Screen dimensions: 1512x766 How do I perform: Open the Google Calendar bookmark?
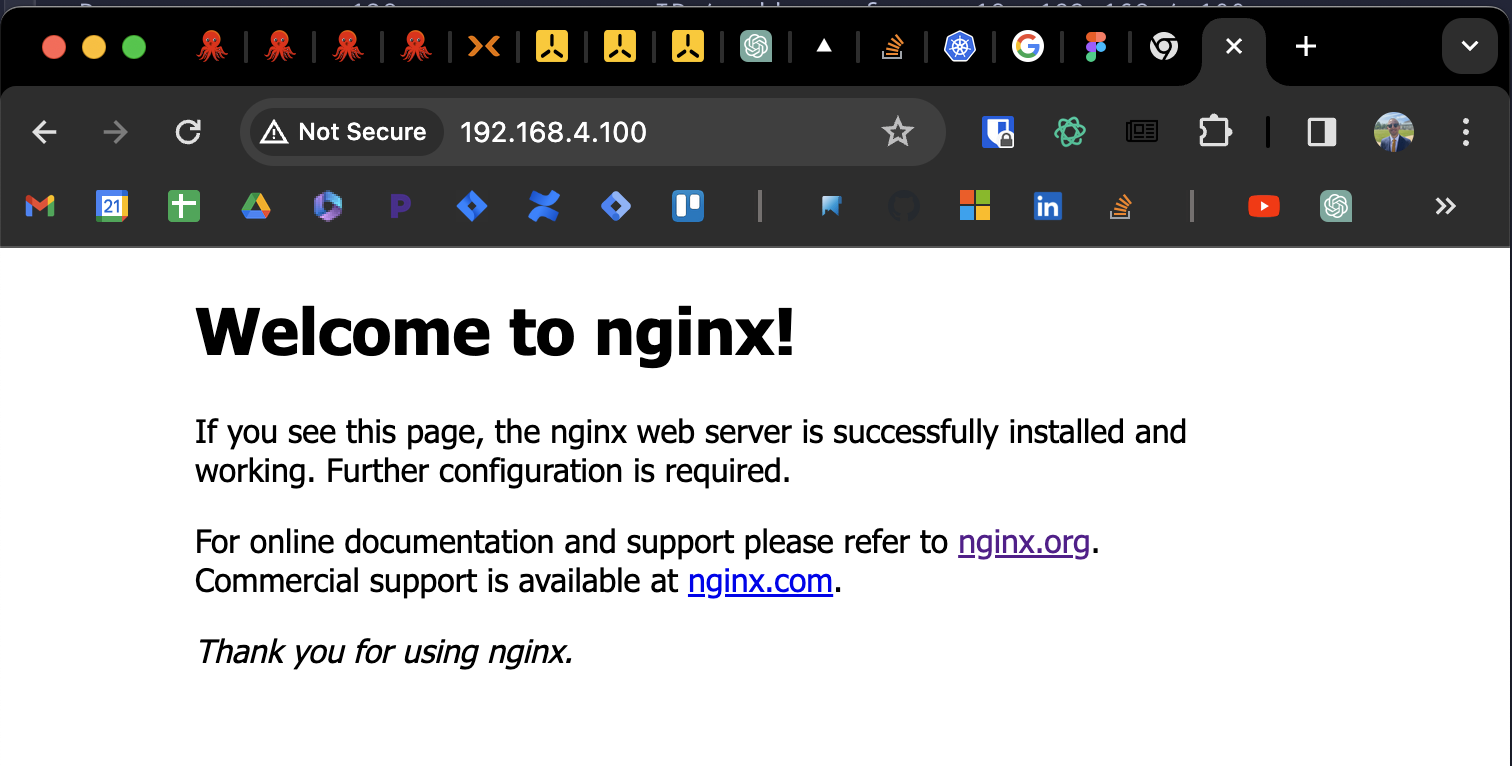pyautogui.click(x=112, y=206)
